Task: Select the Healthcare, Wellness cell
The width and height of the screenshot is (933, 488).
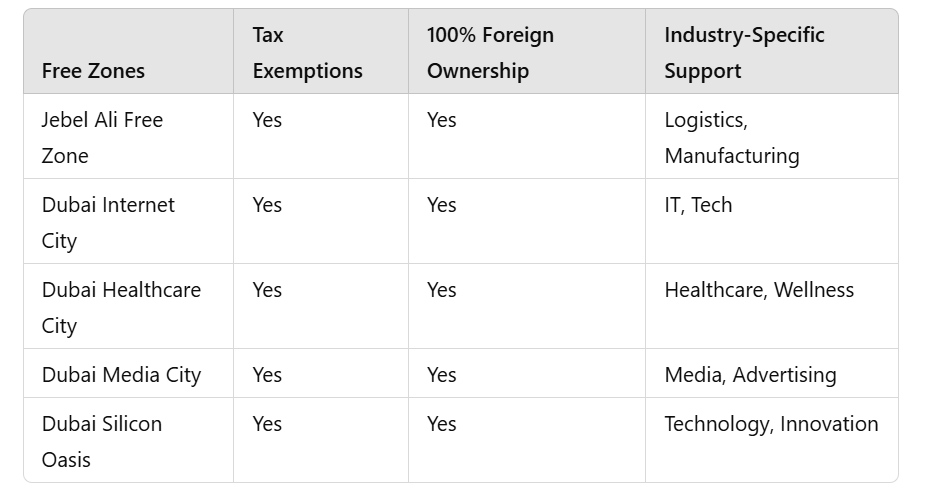Action: (759, 290)
